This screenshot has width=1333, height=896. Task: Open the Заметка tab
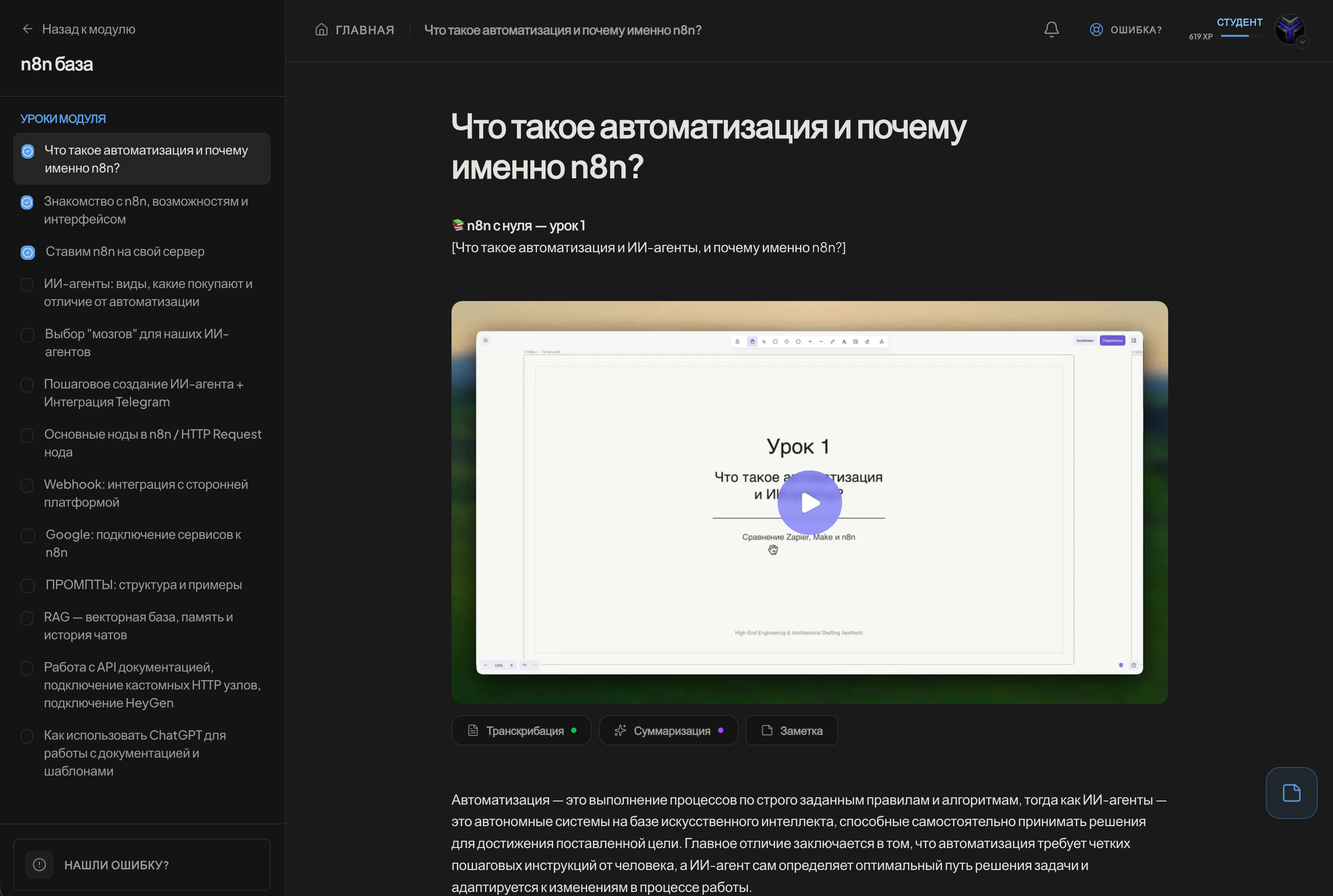coord(791,730)
